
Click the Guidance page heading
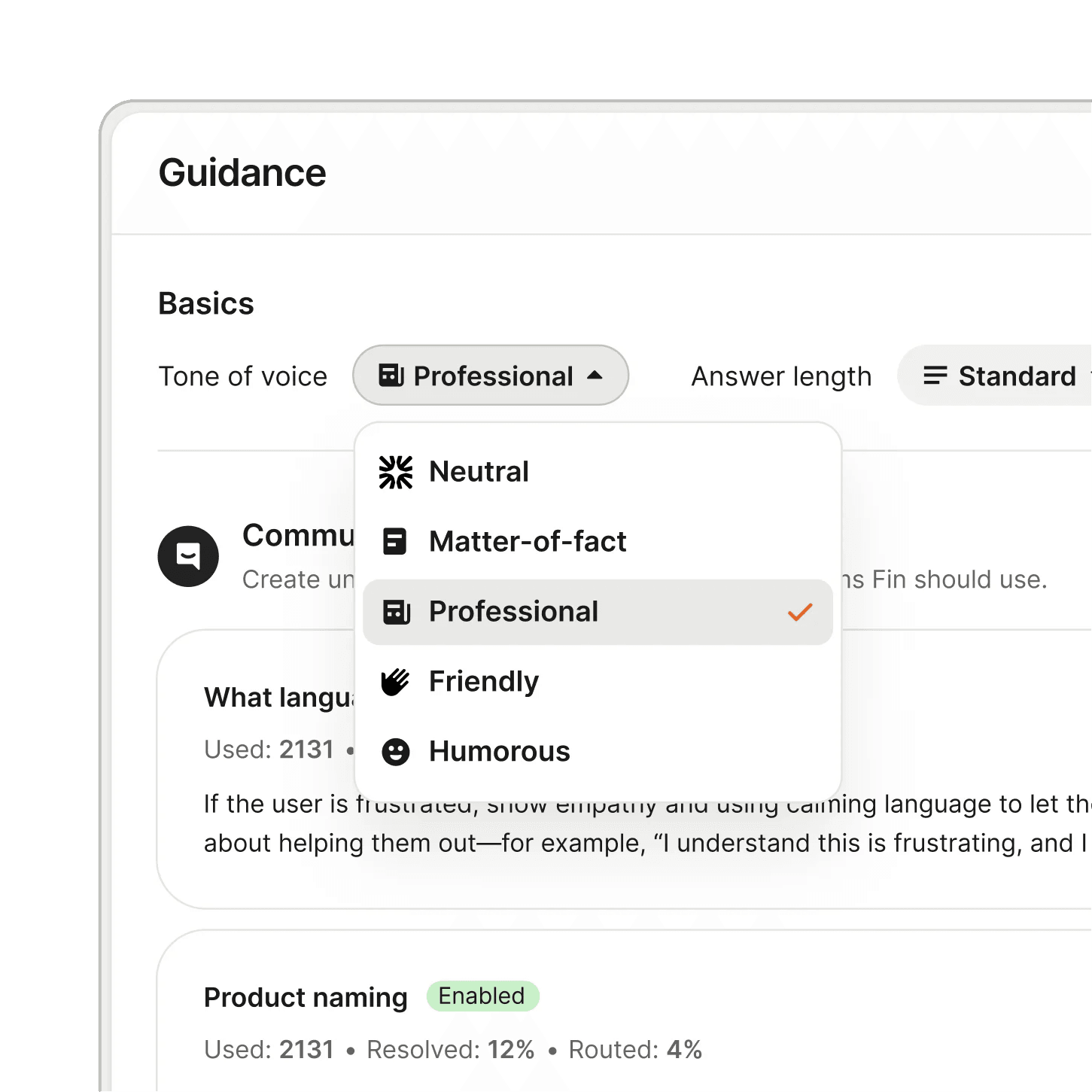coord(242,173)
